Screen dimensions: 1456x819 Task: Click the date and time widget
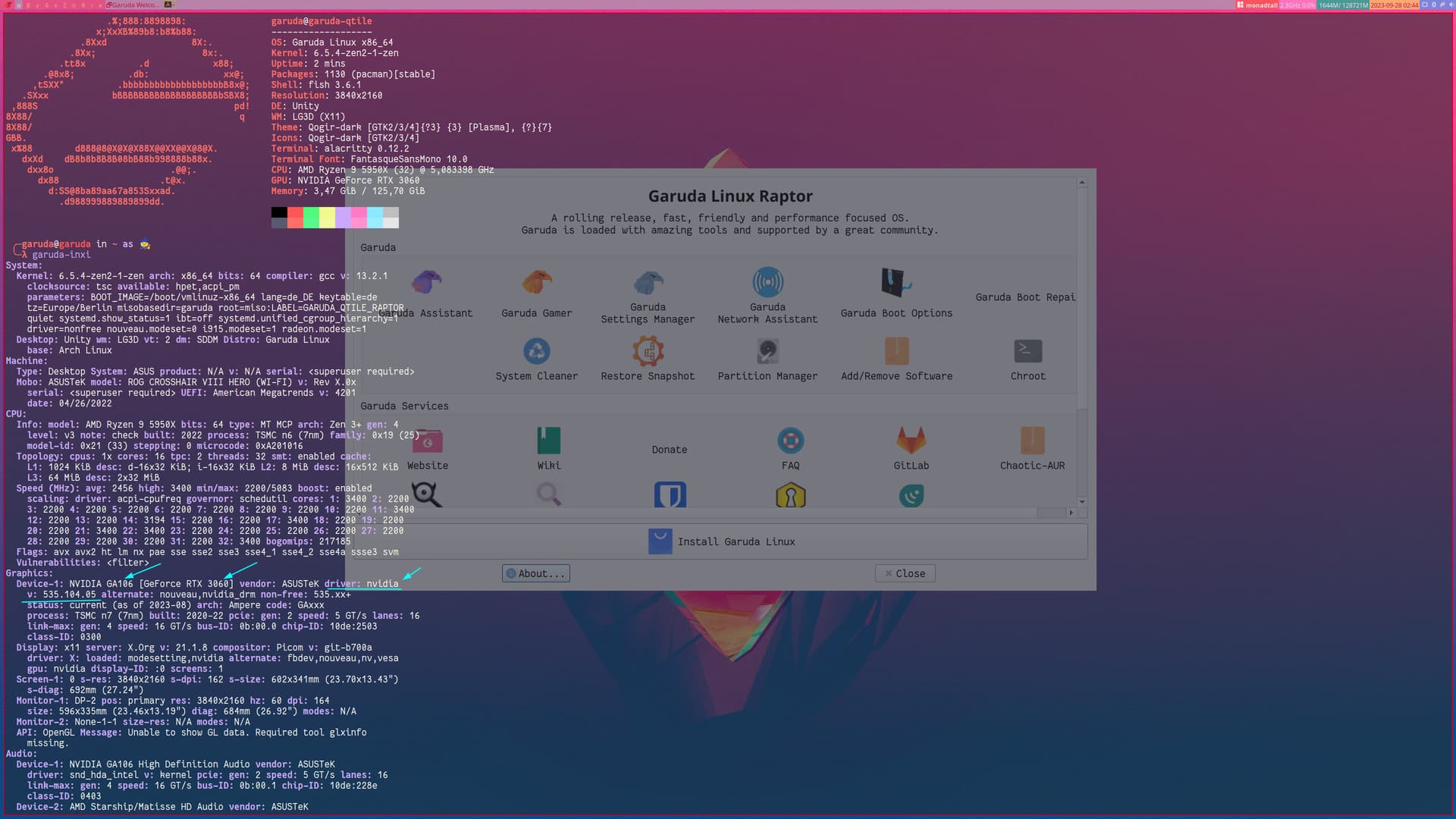1394,5
